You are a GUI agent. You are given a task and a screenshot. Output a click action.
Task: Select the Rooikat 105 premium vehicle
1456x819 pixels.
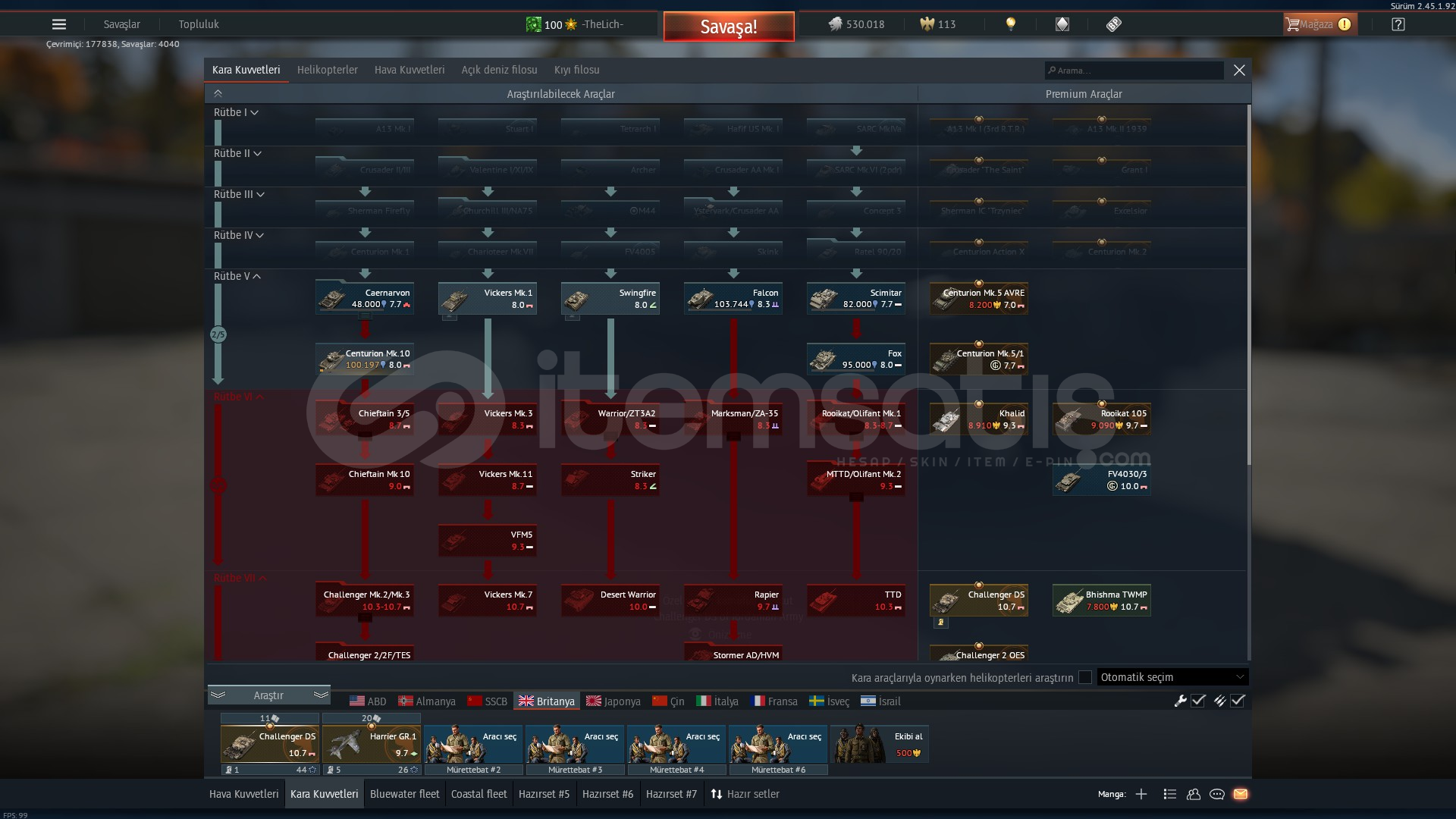click(1102, 419)
